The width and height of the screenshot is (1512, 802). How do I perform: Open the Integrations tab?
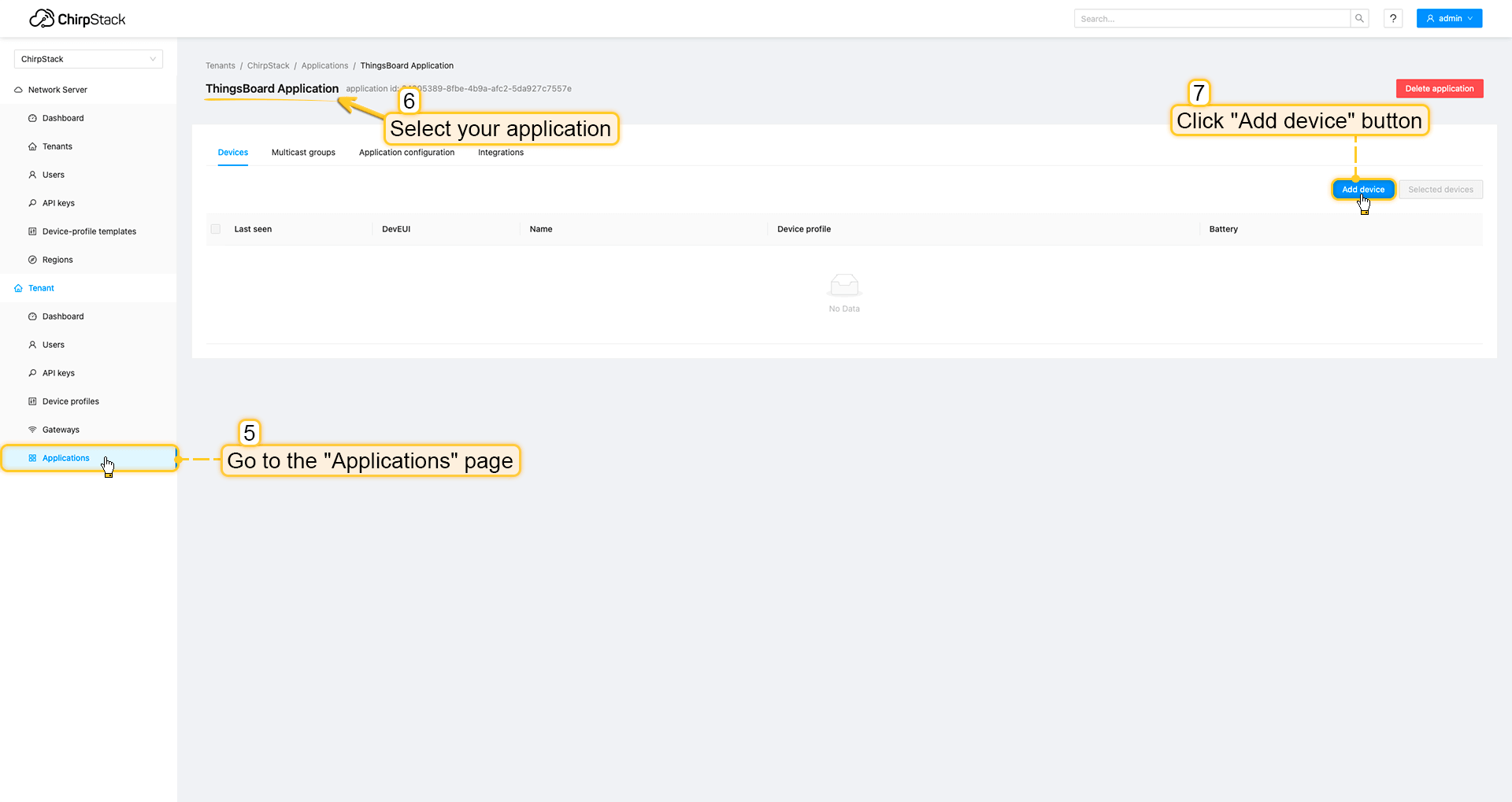pyautogui.click(x=500, y=153)
